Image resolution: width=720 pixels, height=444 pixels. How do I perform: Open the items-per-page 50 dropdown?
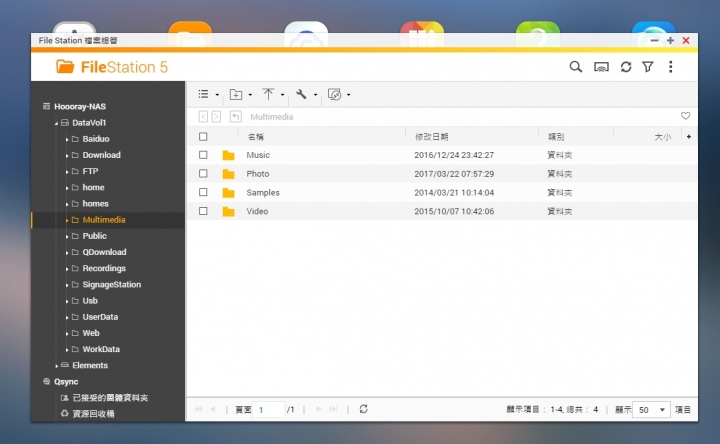pyautogui.click(x=651, y=410)
